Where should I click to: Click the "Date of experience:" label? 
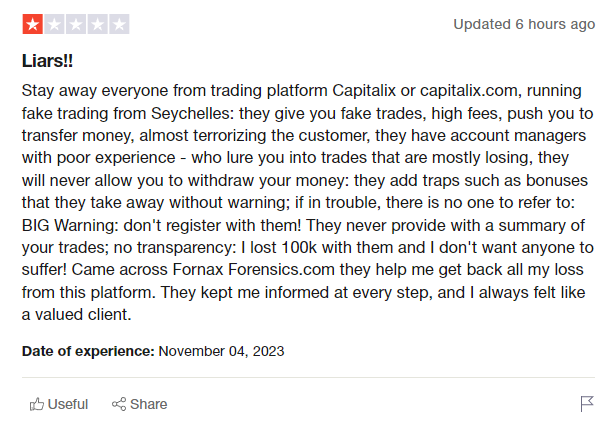[87, 350]
